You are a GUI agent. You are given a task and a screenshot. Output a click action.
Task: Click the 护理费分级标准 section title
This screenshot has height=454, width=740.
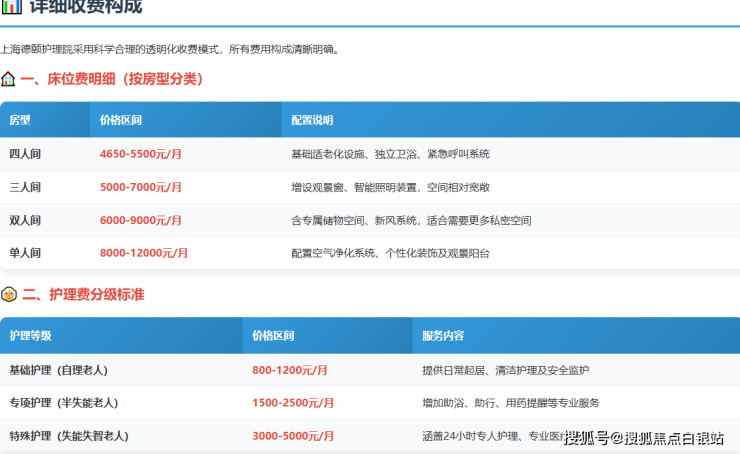point(83,294)
